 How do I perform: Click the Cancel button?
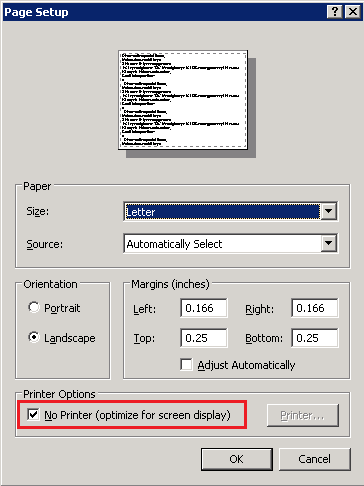coord(315,459)
